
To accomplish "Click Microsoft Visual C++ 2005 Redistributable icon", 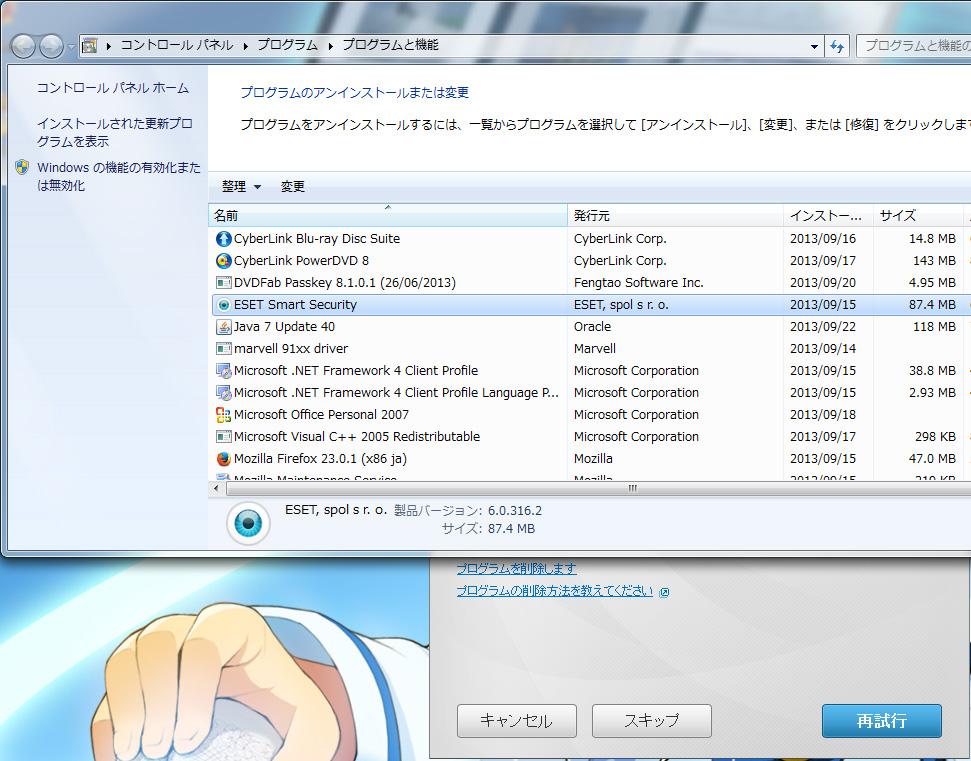I will tap(224, 437).
